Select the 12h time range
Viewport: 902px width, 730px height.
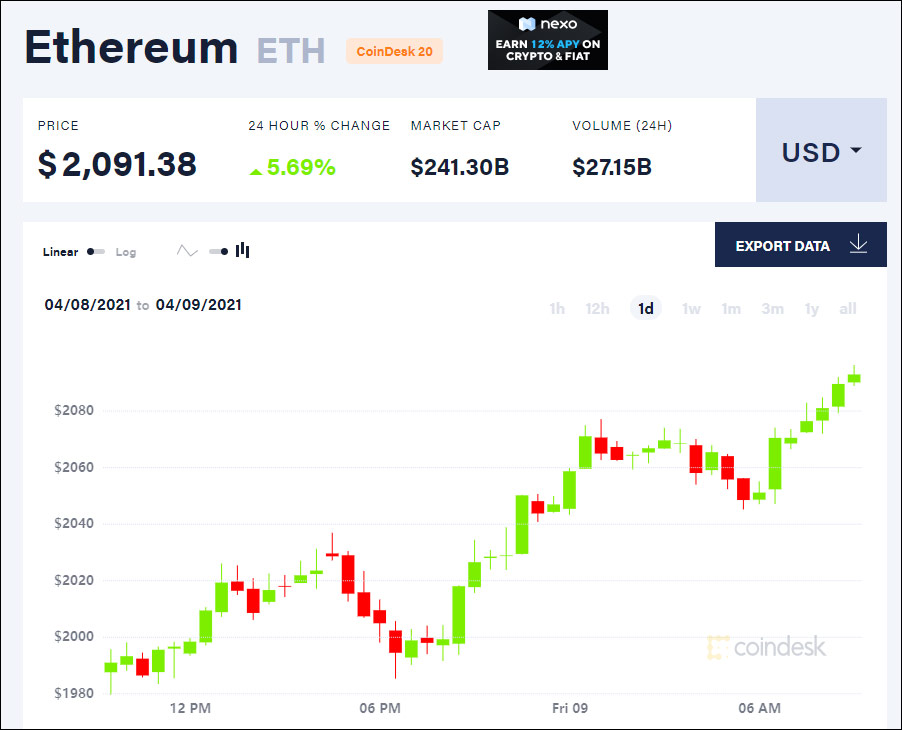597,309
